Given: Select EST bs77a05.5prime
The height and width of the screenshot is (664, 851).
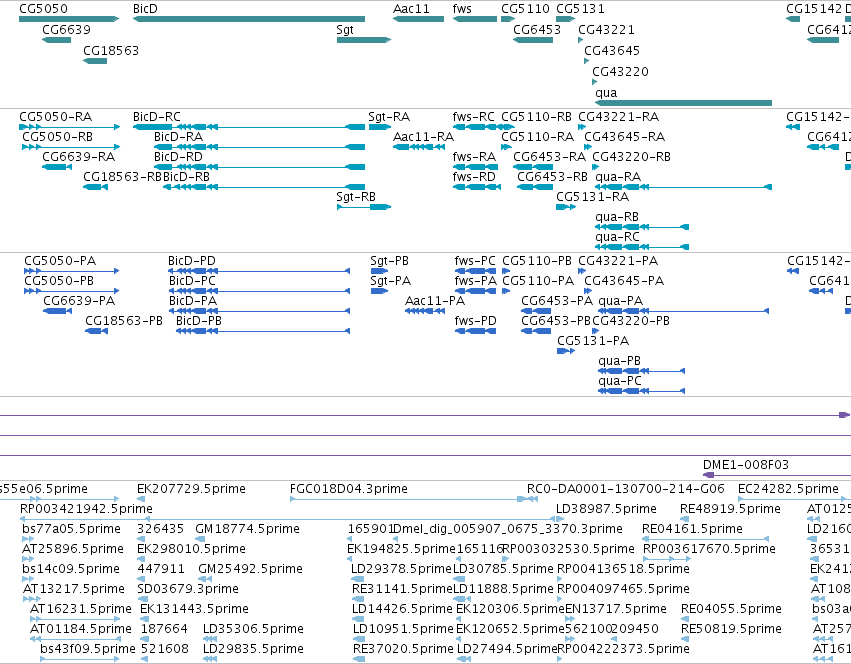Looking at the screenshot, I should pos(28,539).
